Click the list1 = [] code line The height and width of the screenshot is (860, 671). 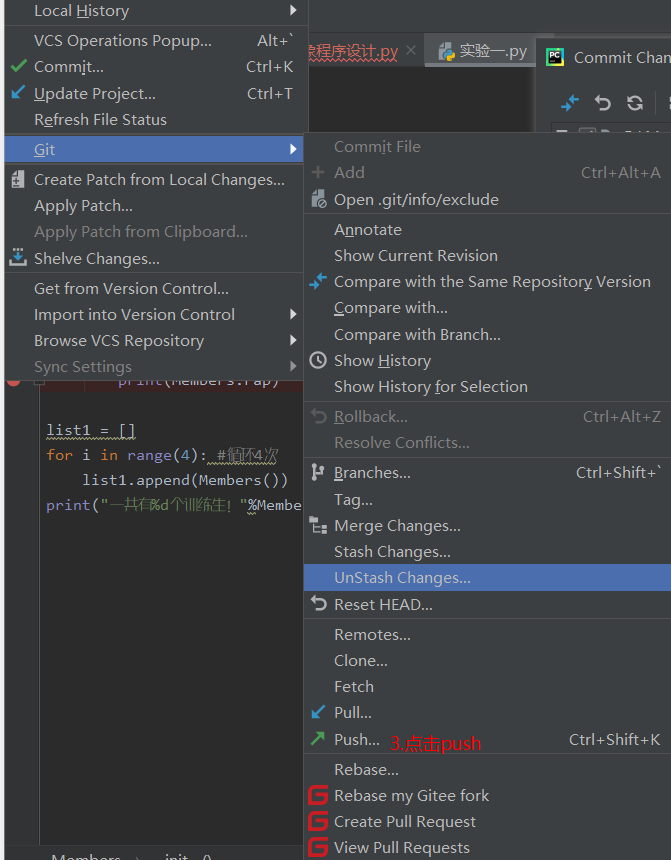[91, 431]
